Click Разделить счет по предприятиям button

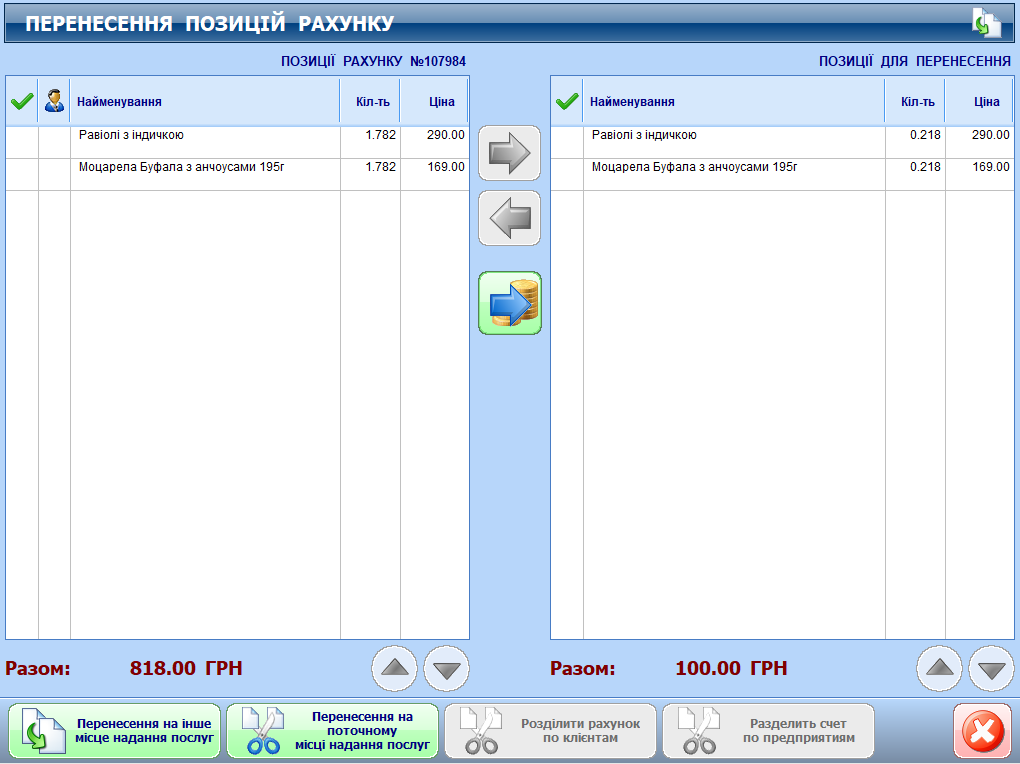(766, 731)
